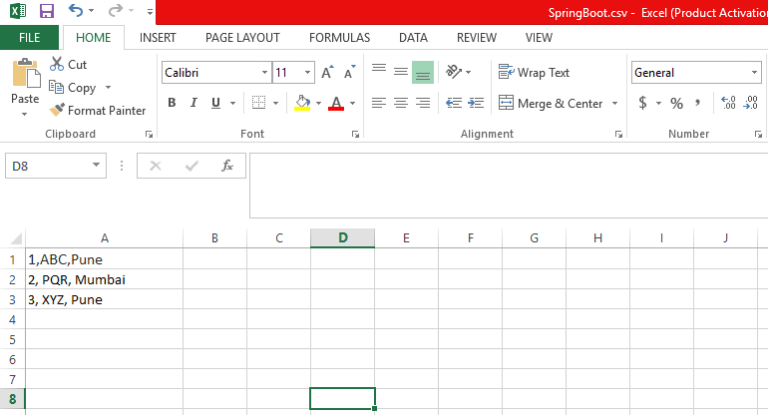Switch to the FORMULAS tab
The width and height of the screenshot is (768, 415).
[x=339, y=38]
